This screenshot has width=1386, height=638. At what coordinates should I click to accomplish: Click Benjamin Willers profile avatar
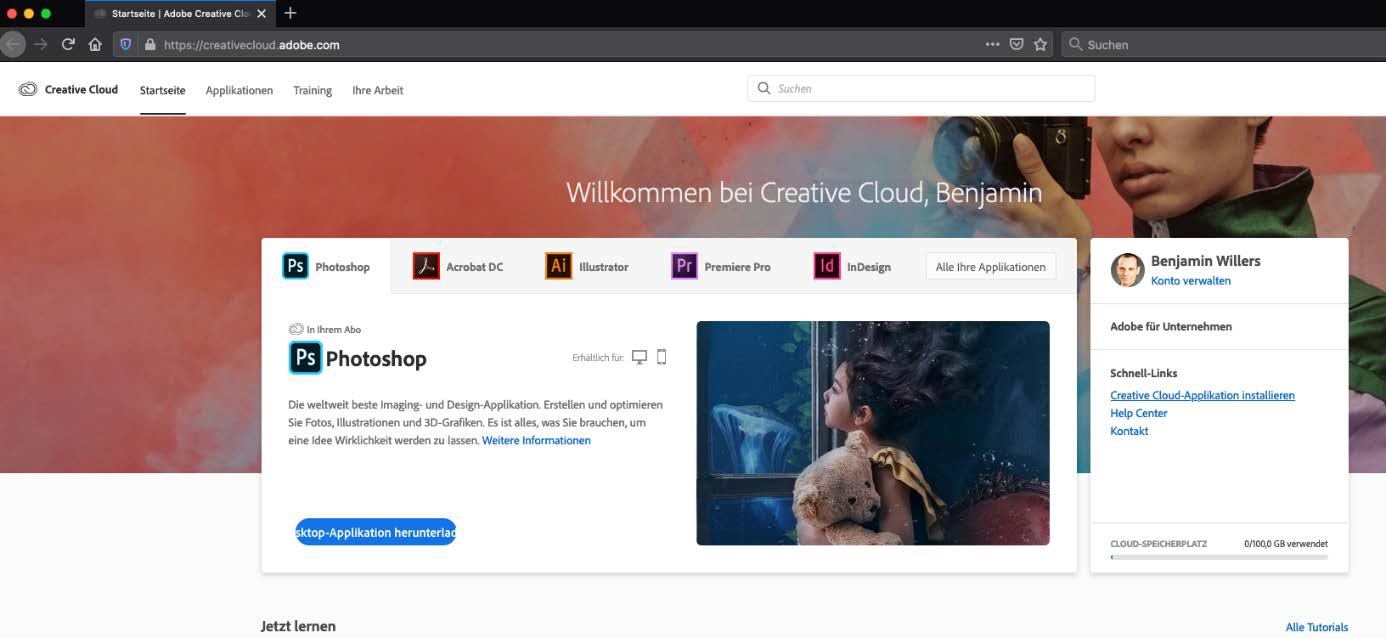pos(1127,270)
